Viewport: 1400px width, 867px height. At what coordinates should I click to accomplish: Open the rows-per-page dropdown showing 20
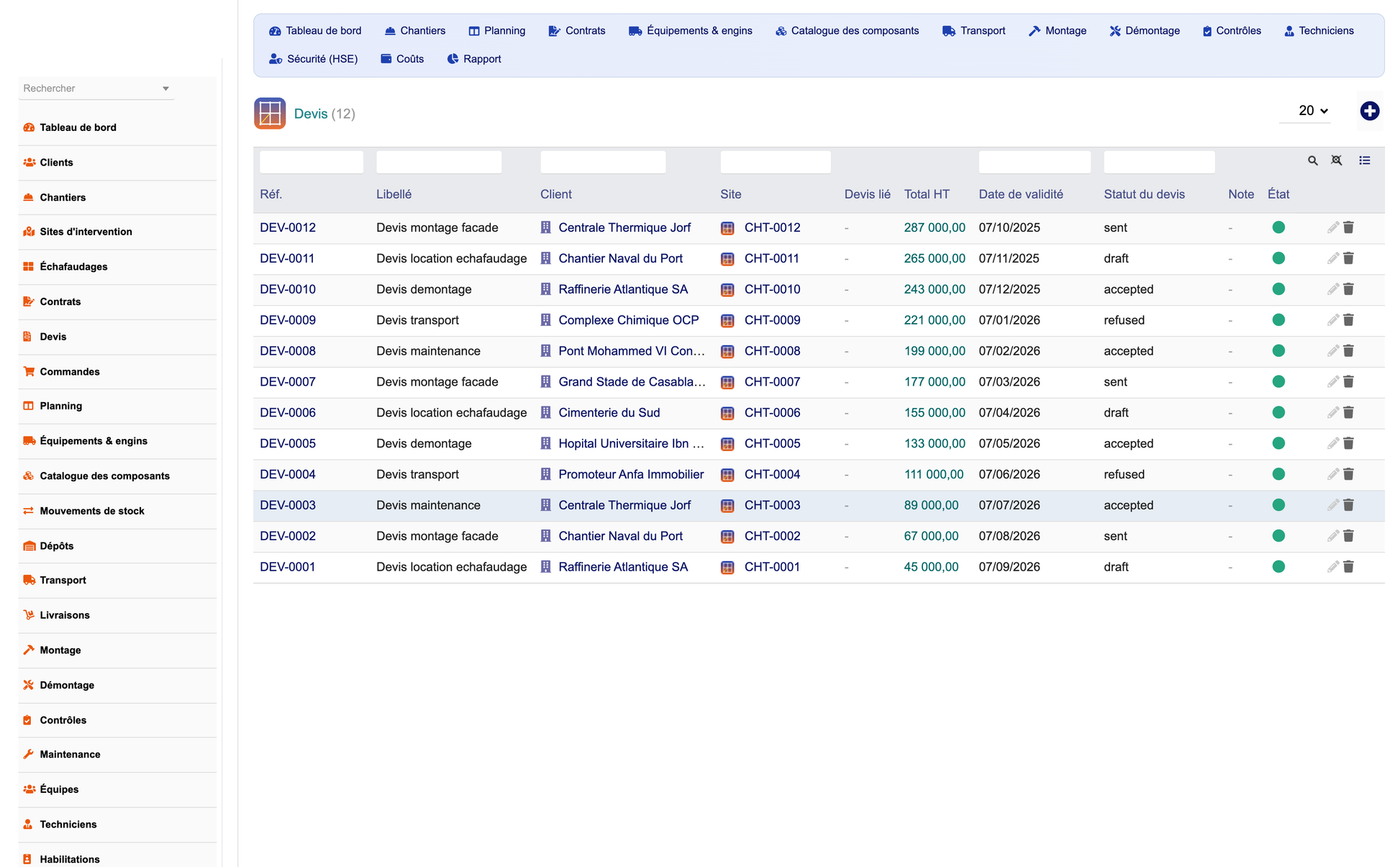pos(1305,111)
